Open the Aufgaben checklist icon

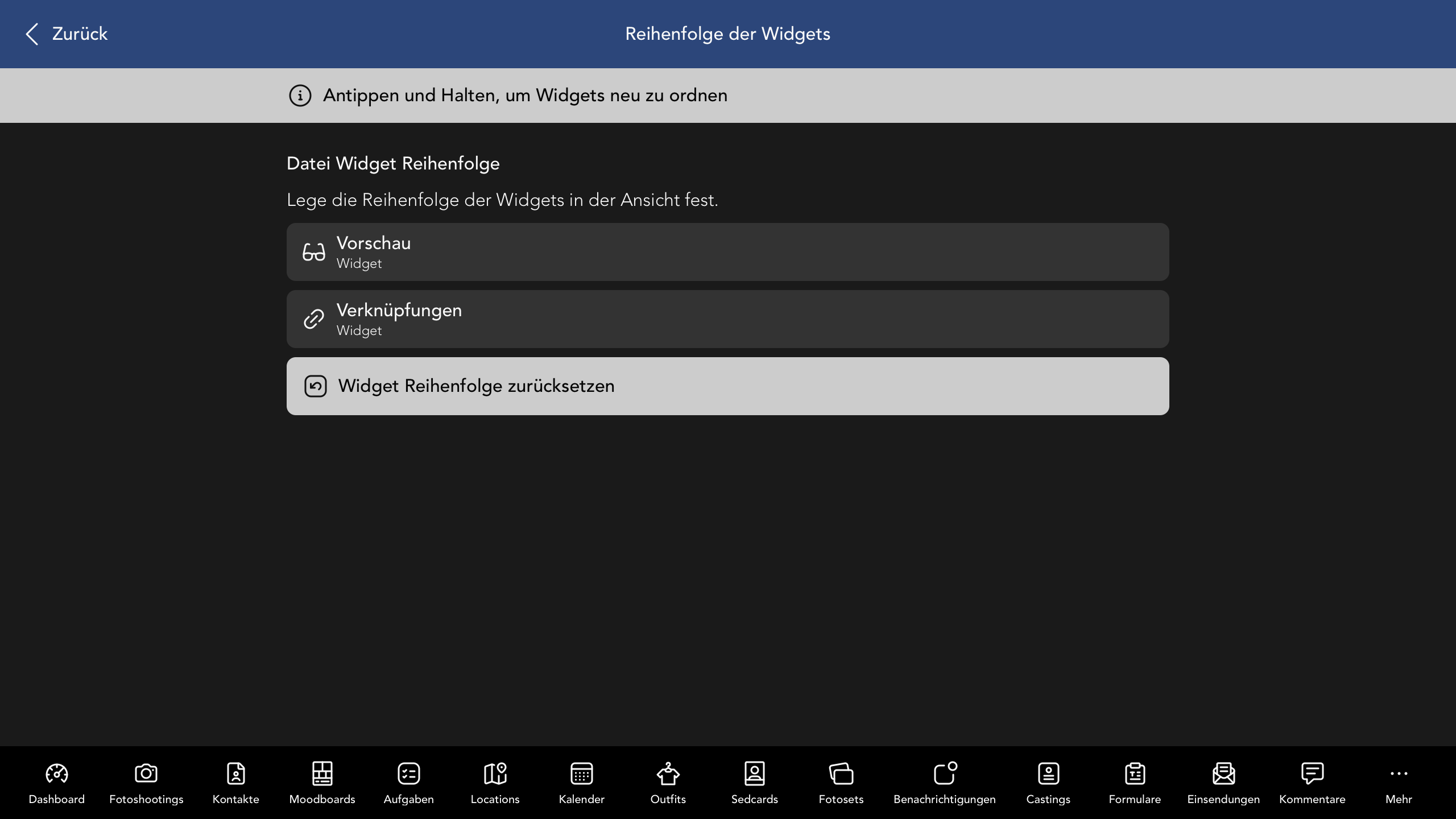(409, 773)
